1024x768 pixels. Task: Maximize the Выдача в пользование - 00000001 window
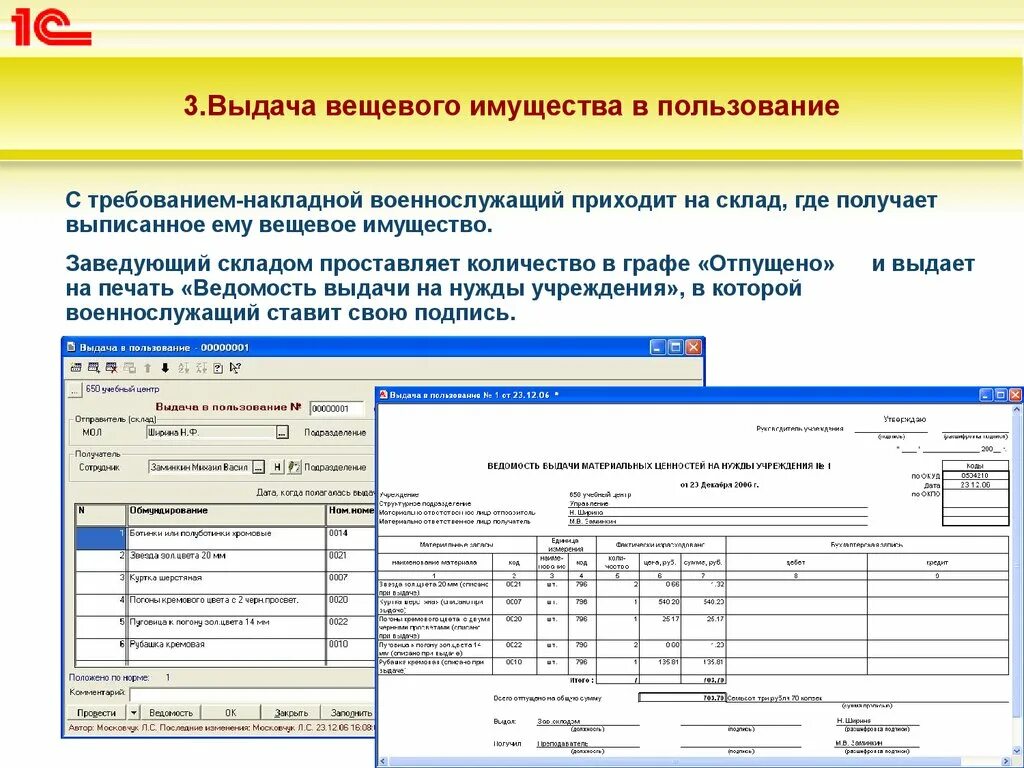click(x=676, y=347)
